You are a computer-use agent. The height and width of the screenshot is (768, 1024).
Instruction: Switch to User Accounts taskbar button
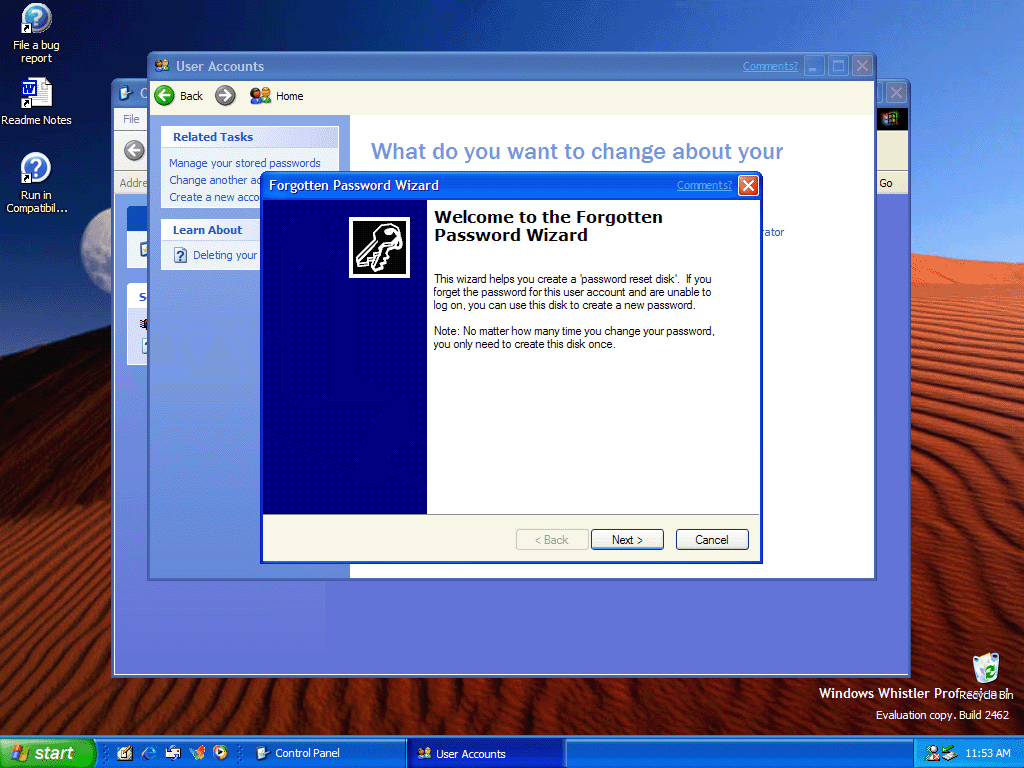(487, 753)
